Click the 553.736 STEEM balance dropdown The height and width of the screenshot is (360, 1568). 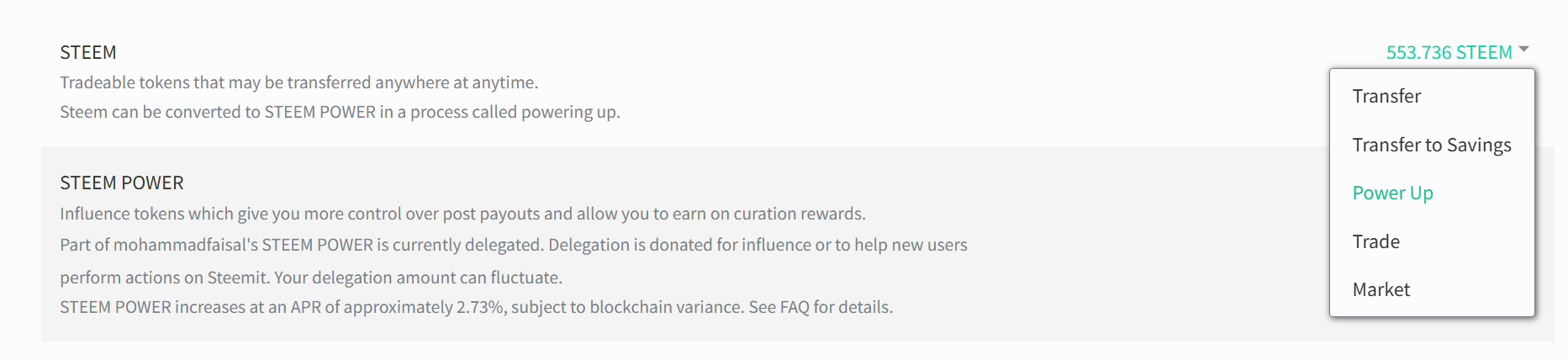[x=1449, y=52]
